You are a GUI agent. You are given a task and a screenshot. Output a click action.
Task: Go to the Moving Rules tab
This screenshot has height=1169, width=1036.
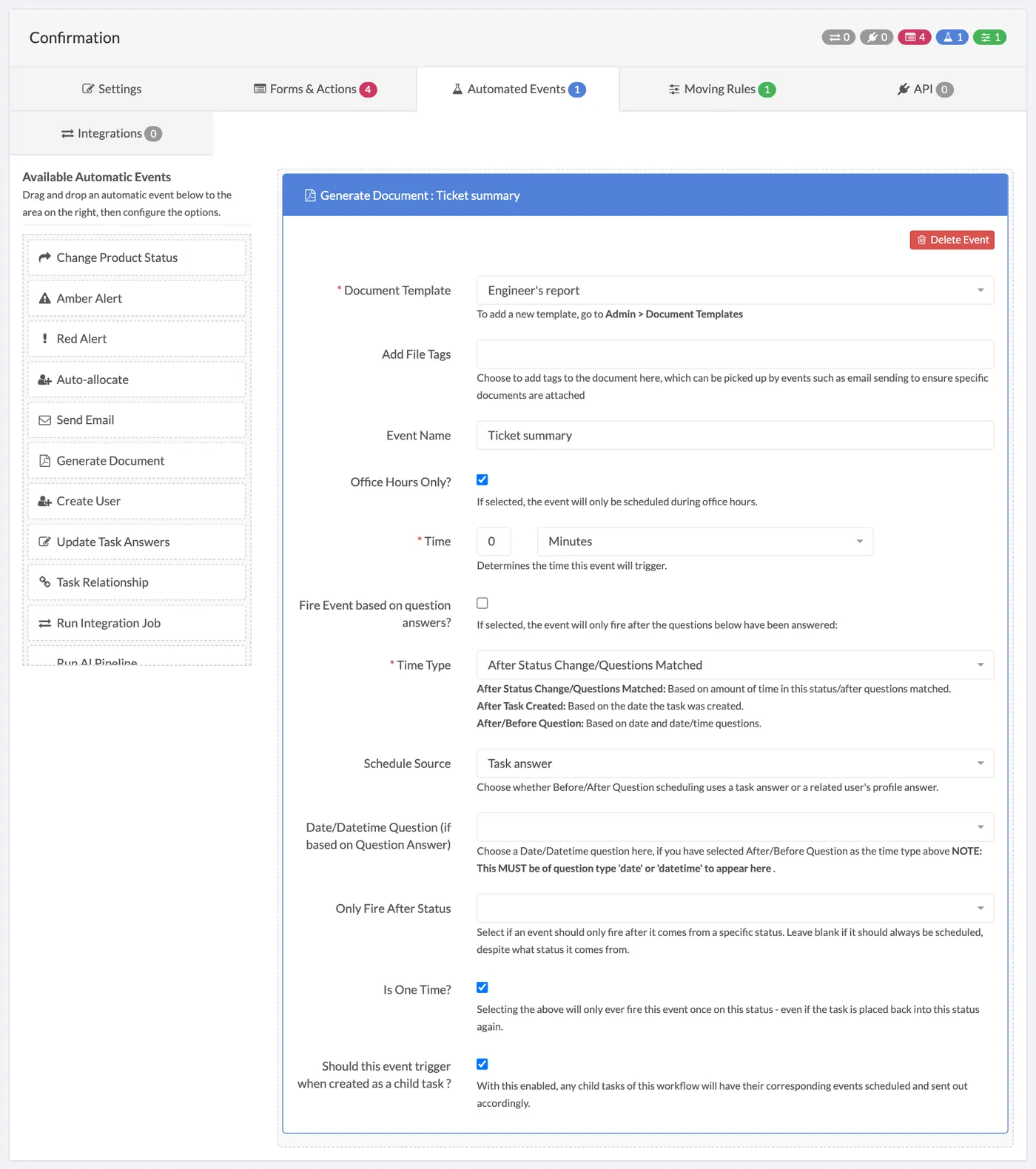721,89
